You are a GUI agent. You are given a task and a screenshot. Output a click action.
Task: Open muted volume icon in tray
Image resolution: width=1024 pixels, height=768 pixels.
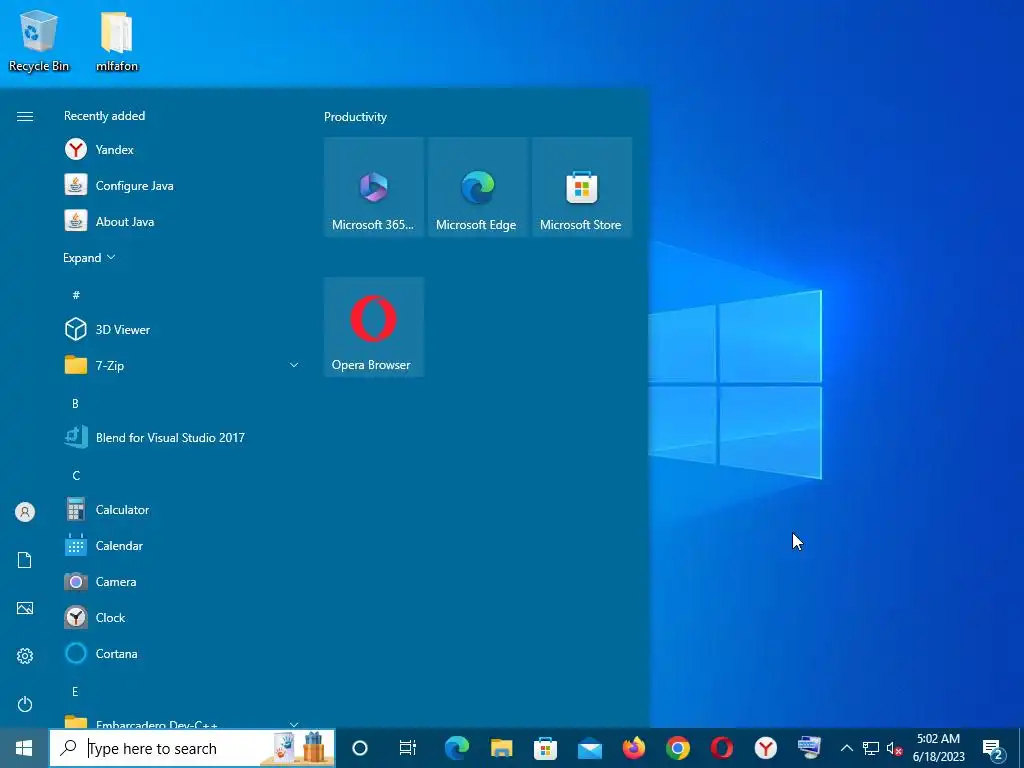(x=895, y=748)
